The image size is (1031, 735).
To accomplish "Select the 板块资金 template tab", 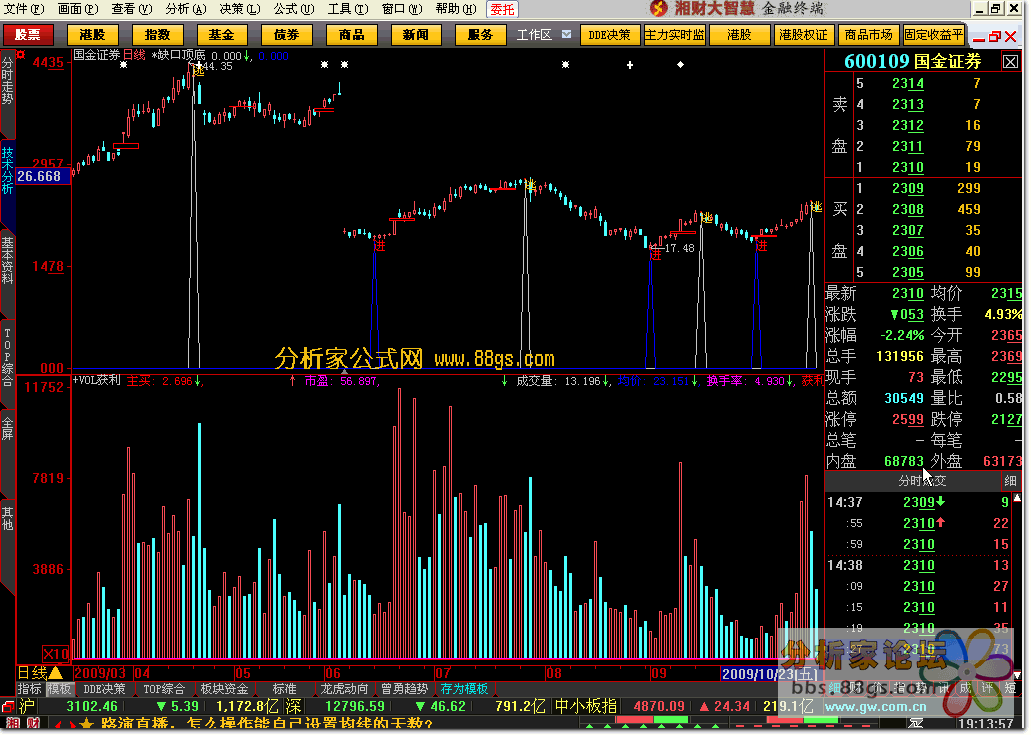I will click(x=224, y=688).
